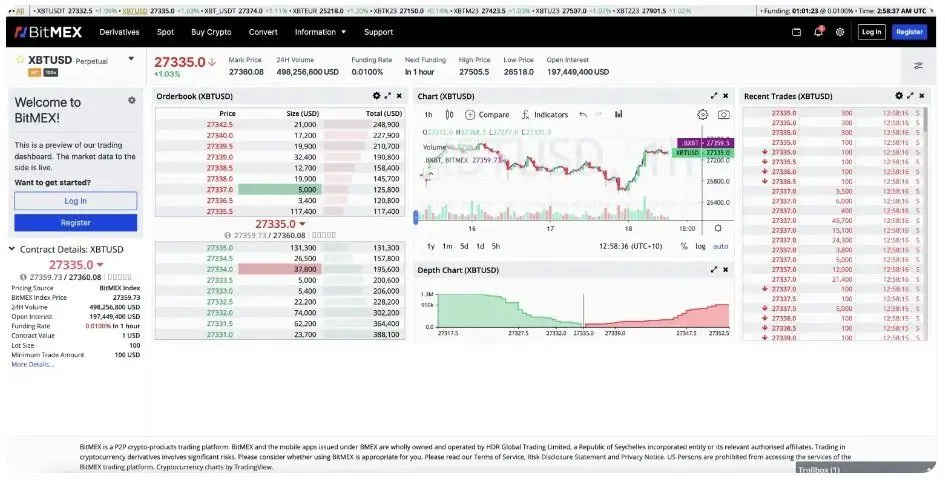
Task: Favorite XBTUSD with the star icon
Action: tap(20, 60)
